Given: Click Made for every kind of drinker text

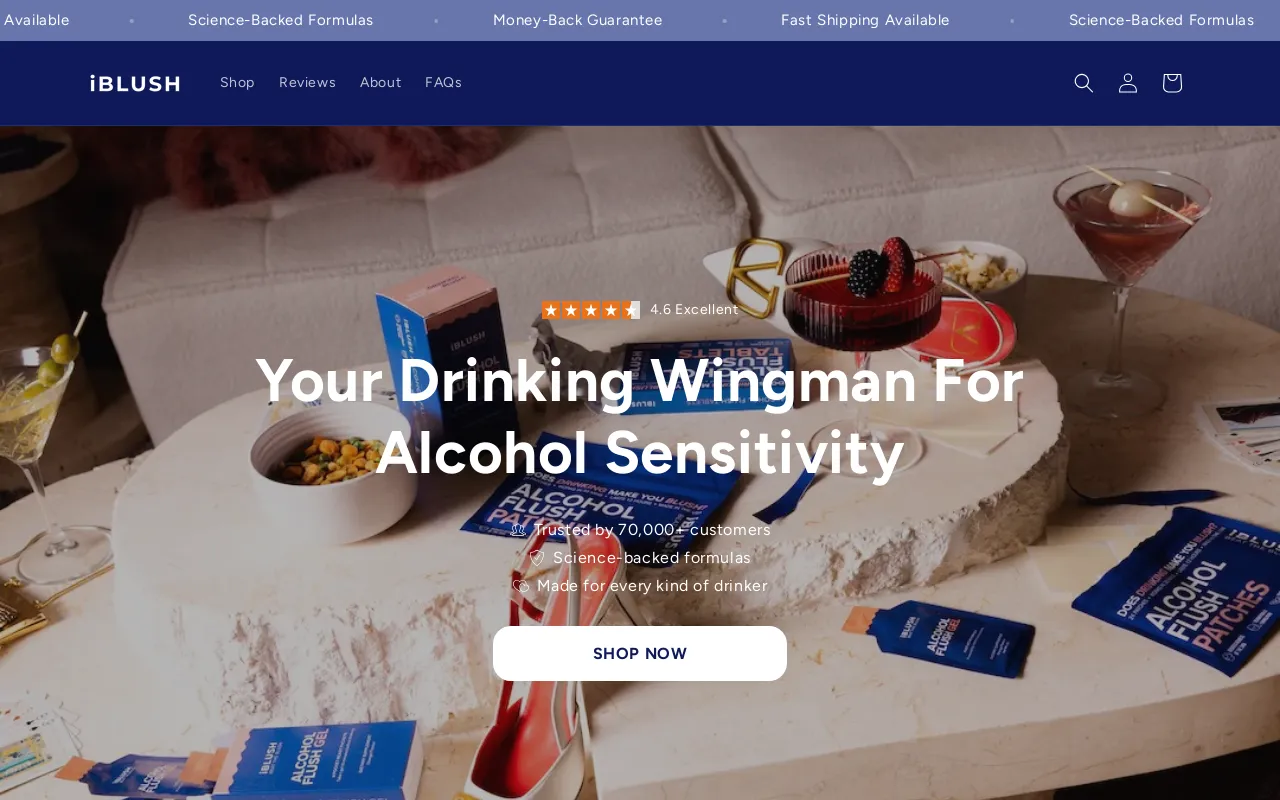Looking at the screenshot, I should click(x=652, y=586).
